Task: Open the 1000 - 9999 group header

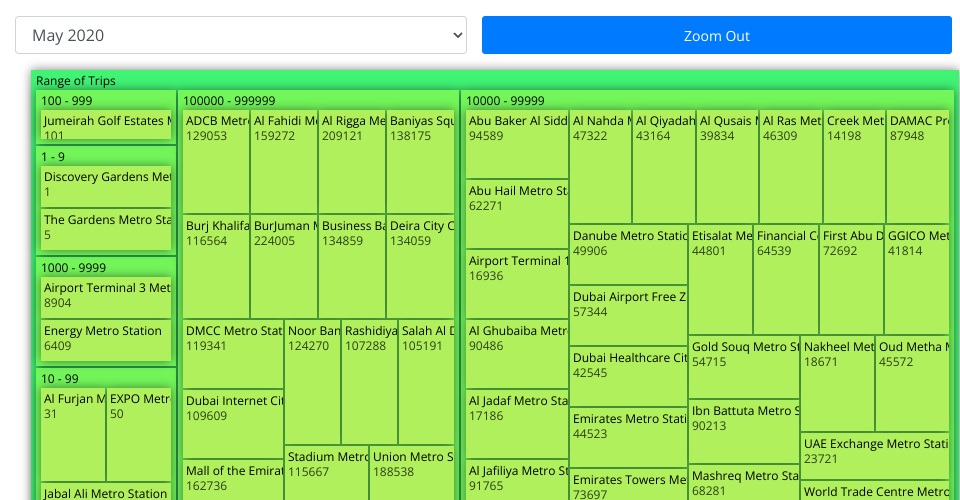Action: tap(73, 268)
